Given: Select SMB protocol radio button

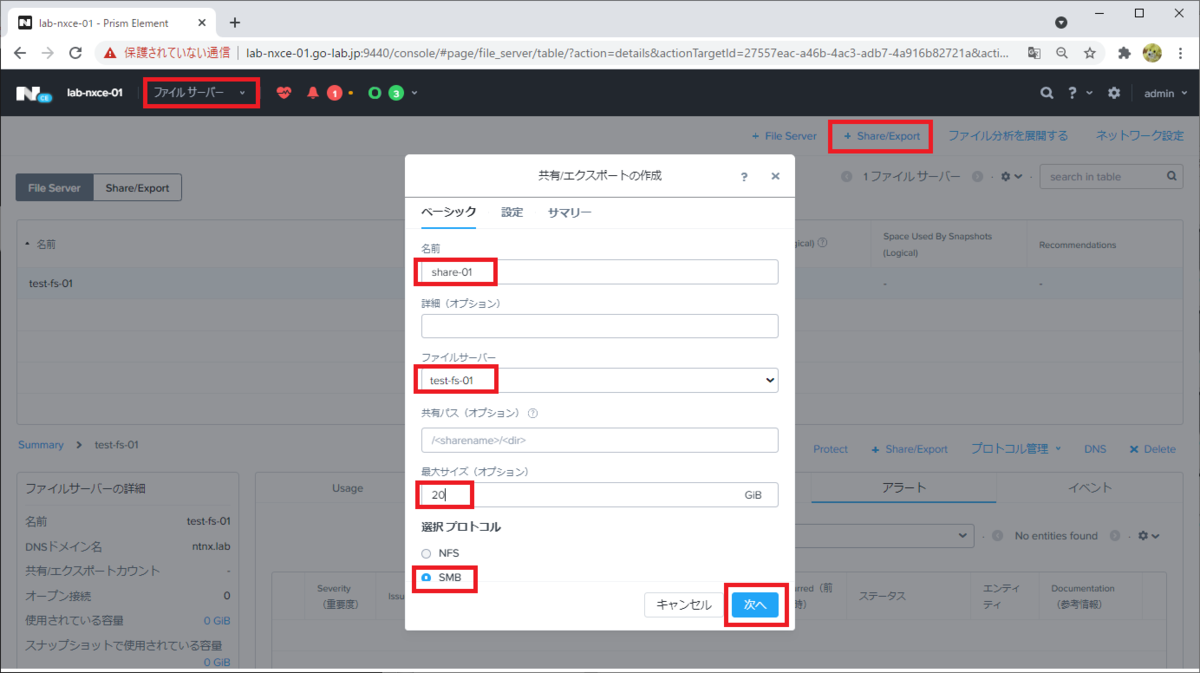Looking at the screenshot, I should point(426,577).
